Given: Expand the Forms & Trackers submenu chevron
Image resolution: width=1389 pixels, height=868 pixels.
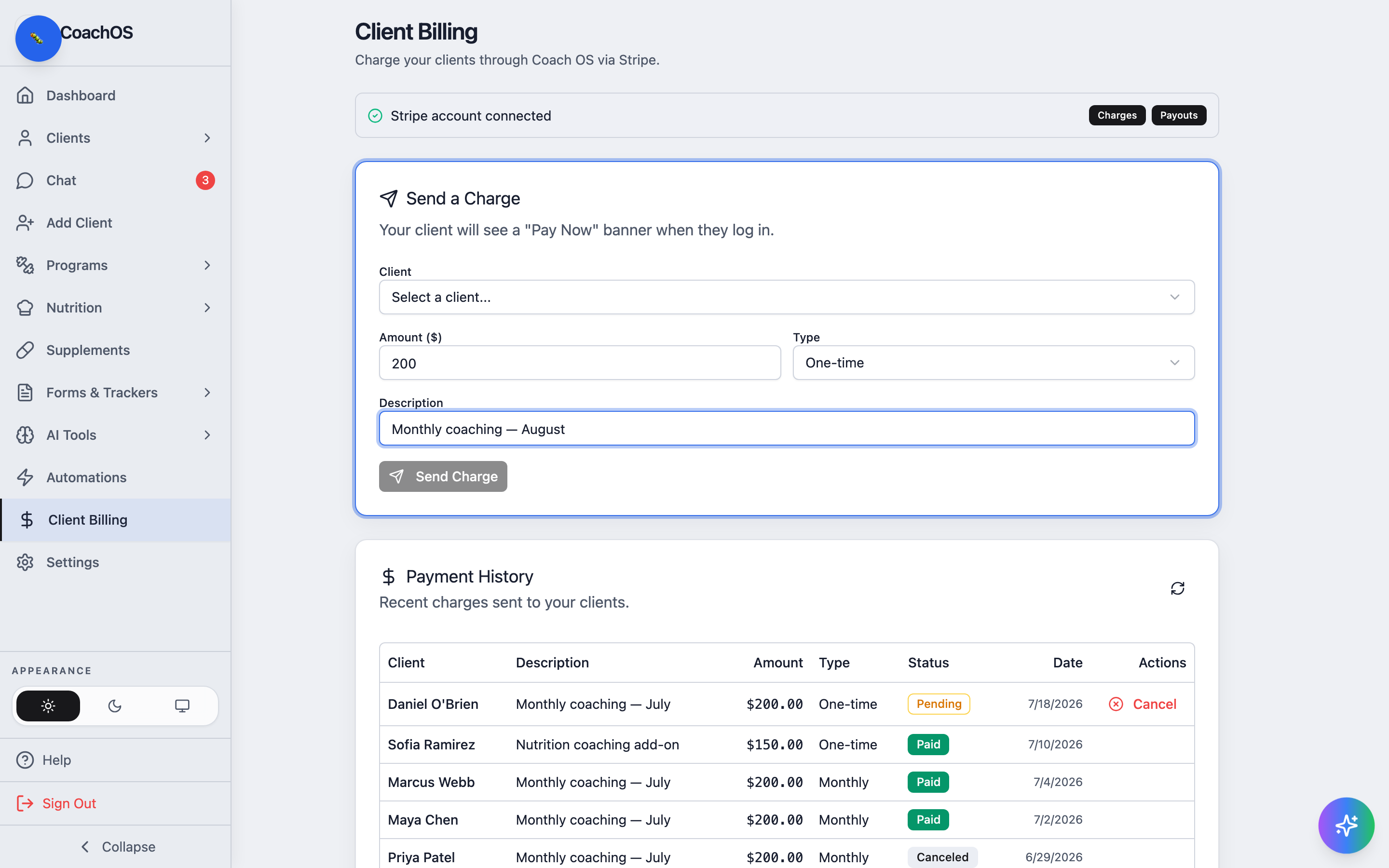Looking at the screenshot, I should [207, 393].
